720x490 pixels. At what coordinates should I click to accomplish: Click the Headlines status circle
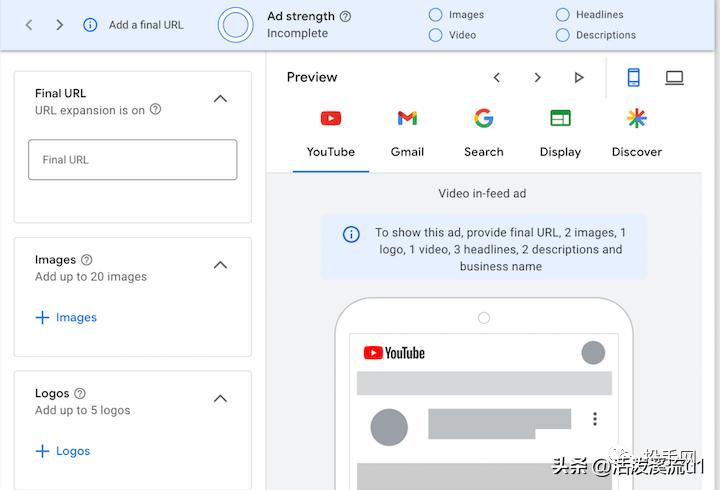(562, 15)
